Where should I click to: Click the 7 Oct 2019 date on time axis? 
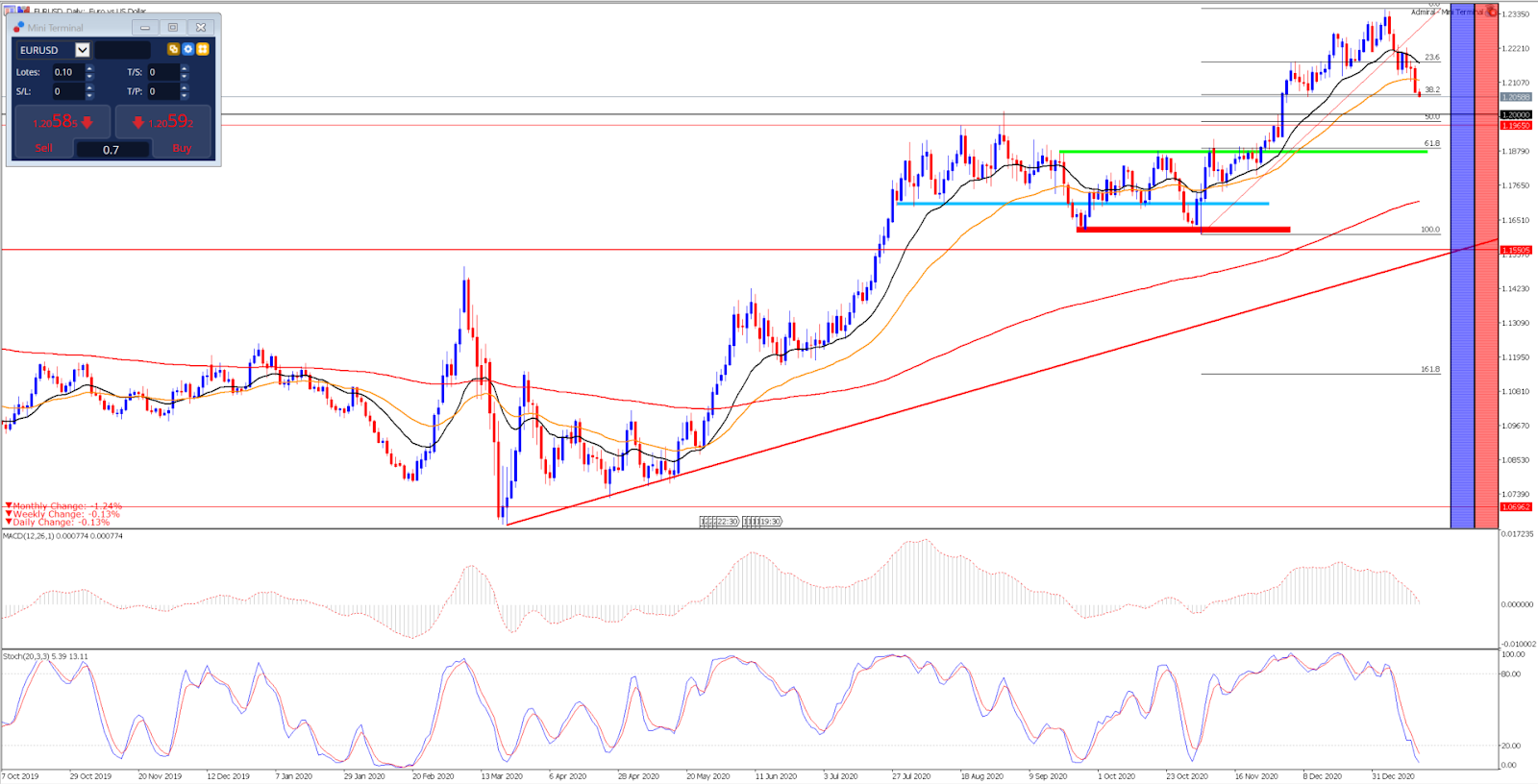tap(20, 776)
